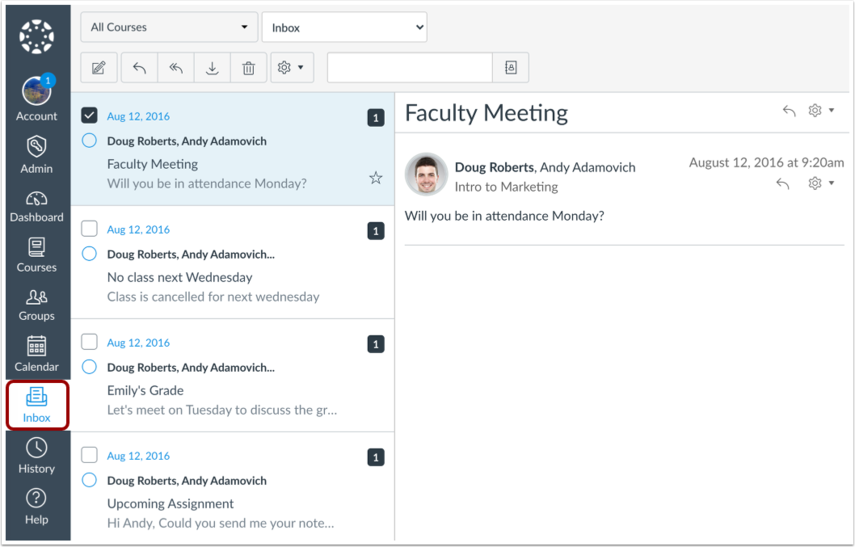Image resolution: width=855 pixels, height=547 pixels.
Task: Toggle read state circle on Emily's Grade
Action: coord(89,366)
